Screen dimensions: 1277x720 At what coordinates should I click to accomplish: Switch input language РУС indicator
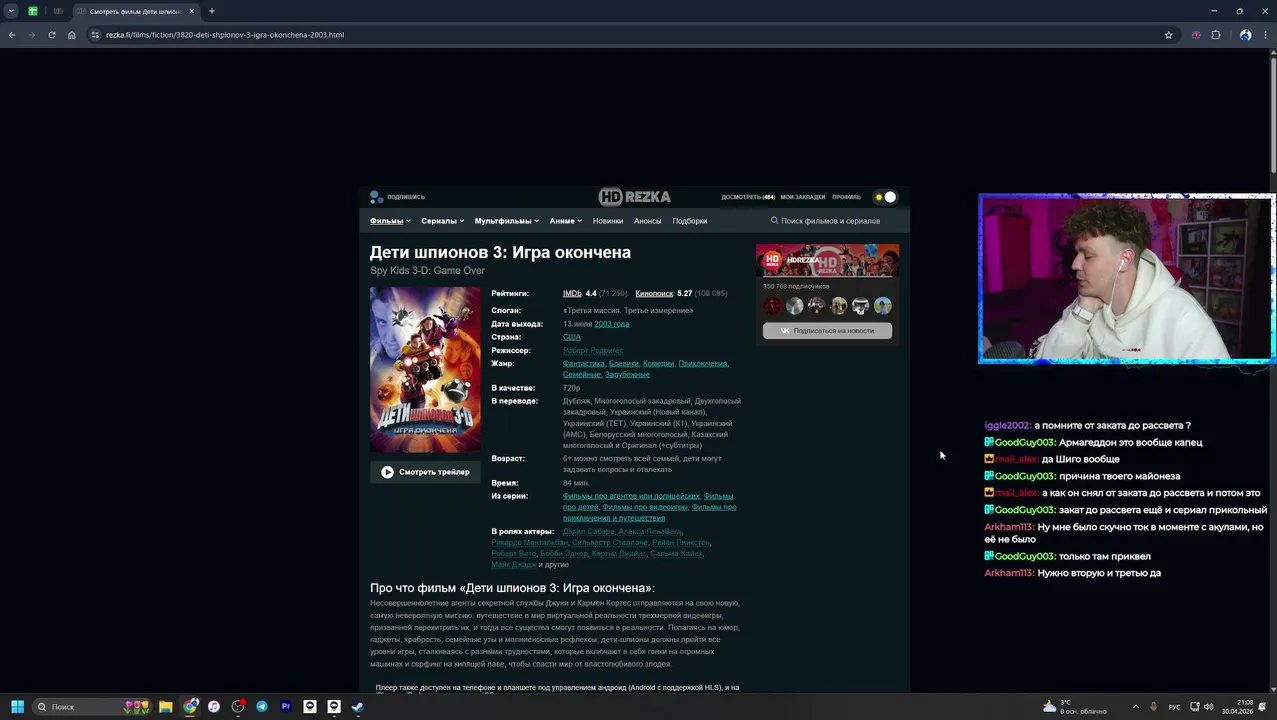pyautogui.click(x=1175, y=707)
